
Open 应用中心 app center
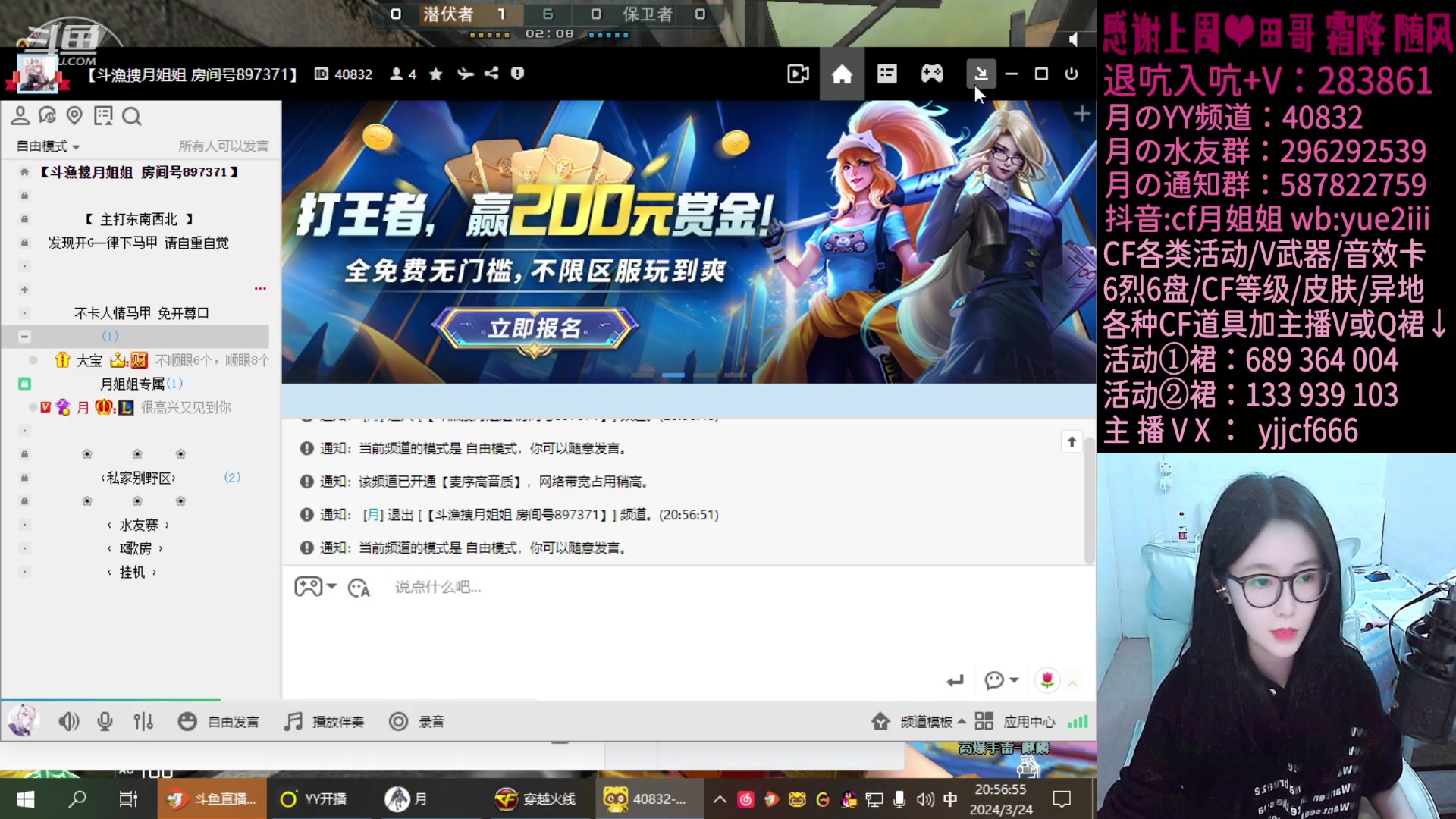click(1015, 722)
